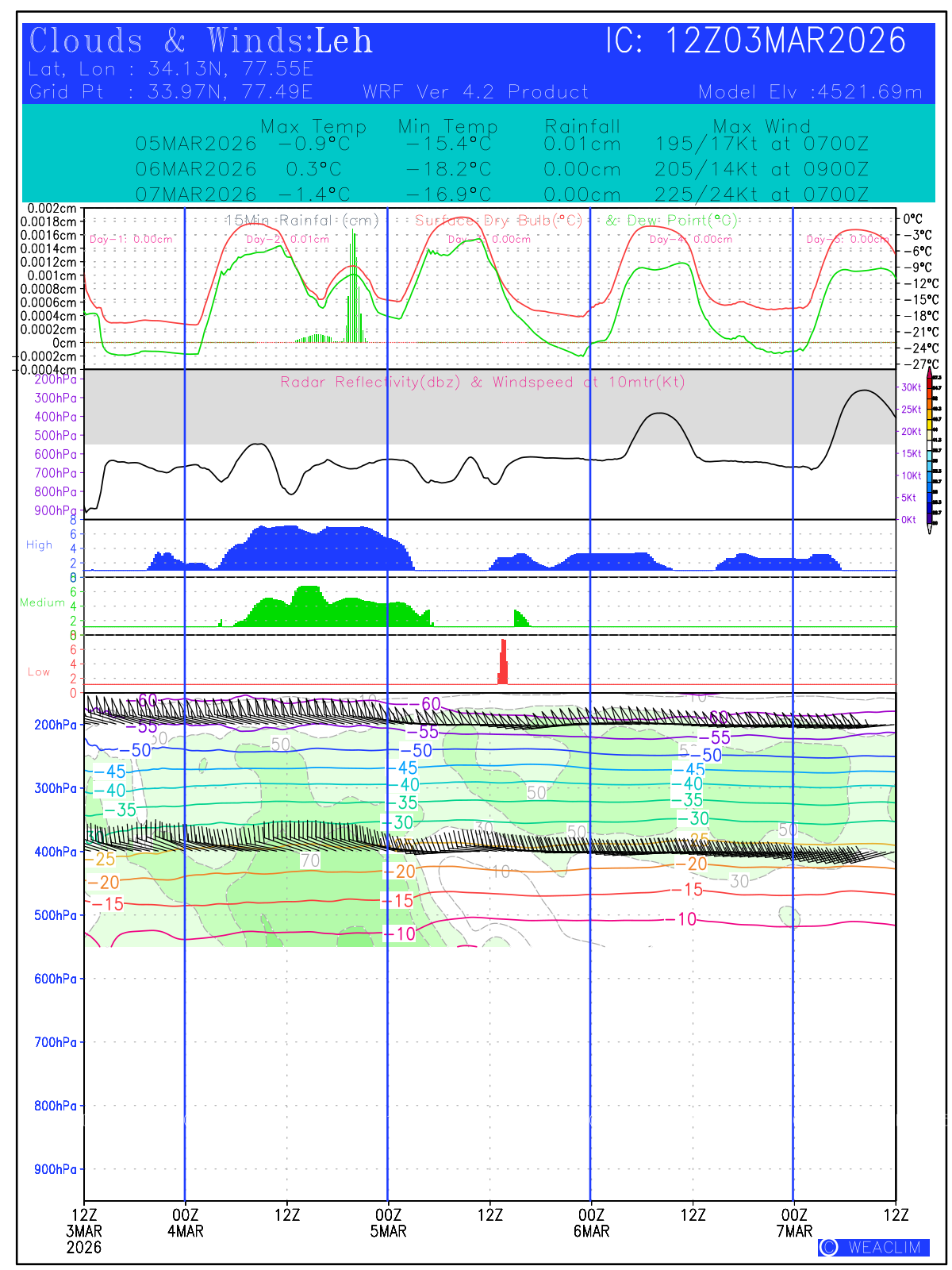
Task: Click the 'Surface Dry Bulb' legend label
Action: [498, 221]
